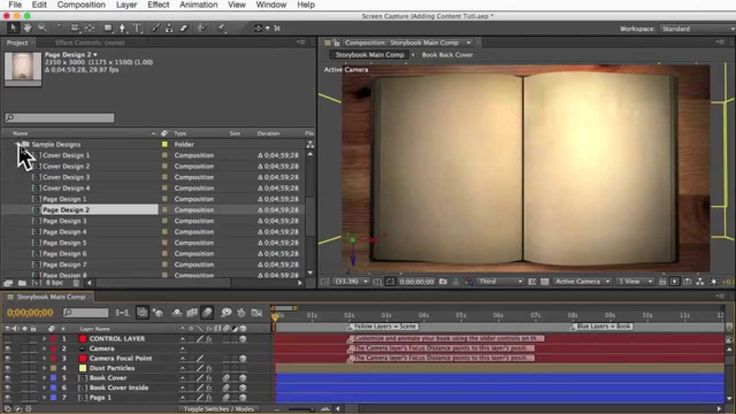Collapse the Sample Designs folder
This screenshot has width=736, height=414.
pyautogui.click(x=17, y=145)
